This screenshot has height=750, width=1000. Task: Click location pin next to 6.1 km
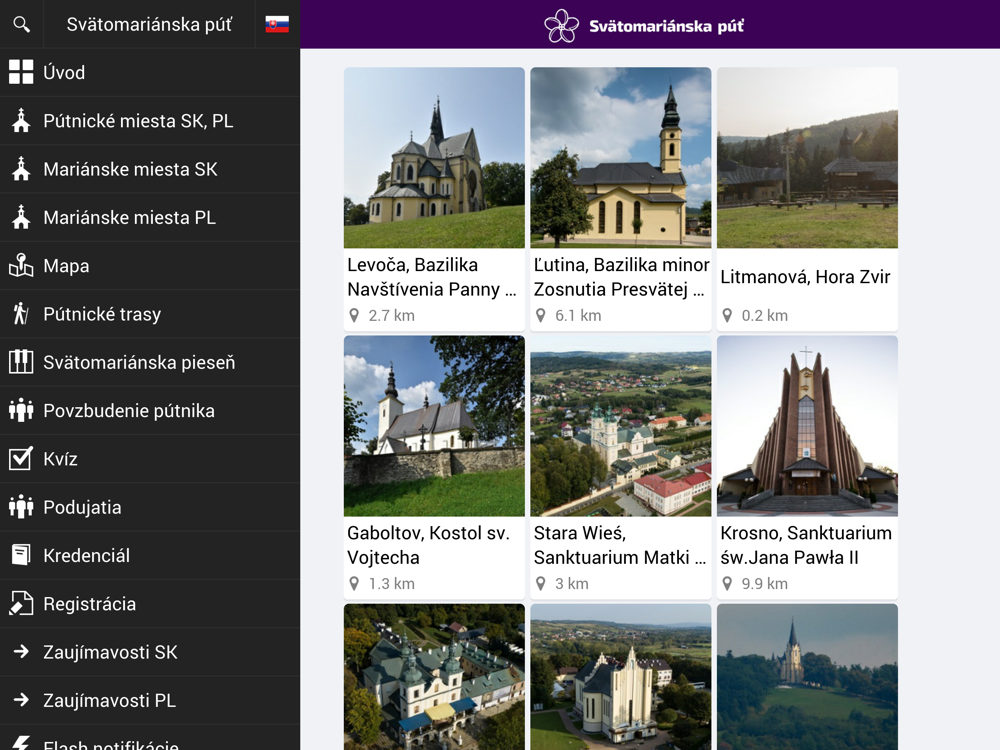tap(541, 315)
